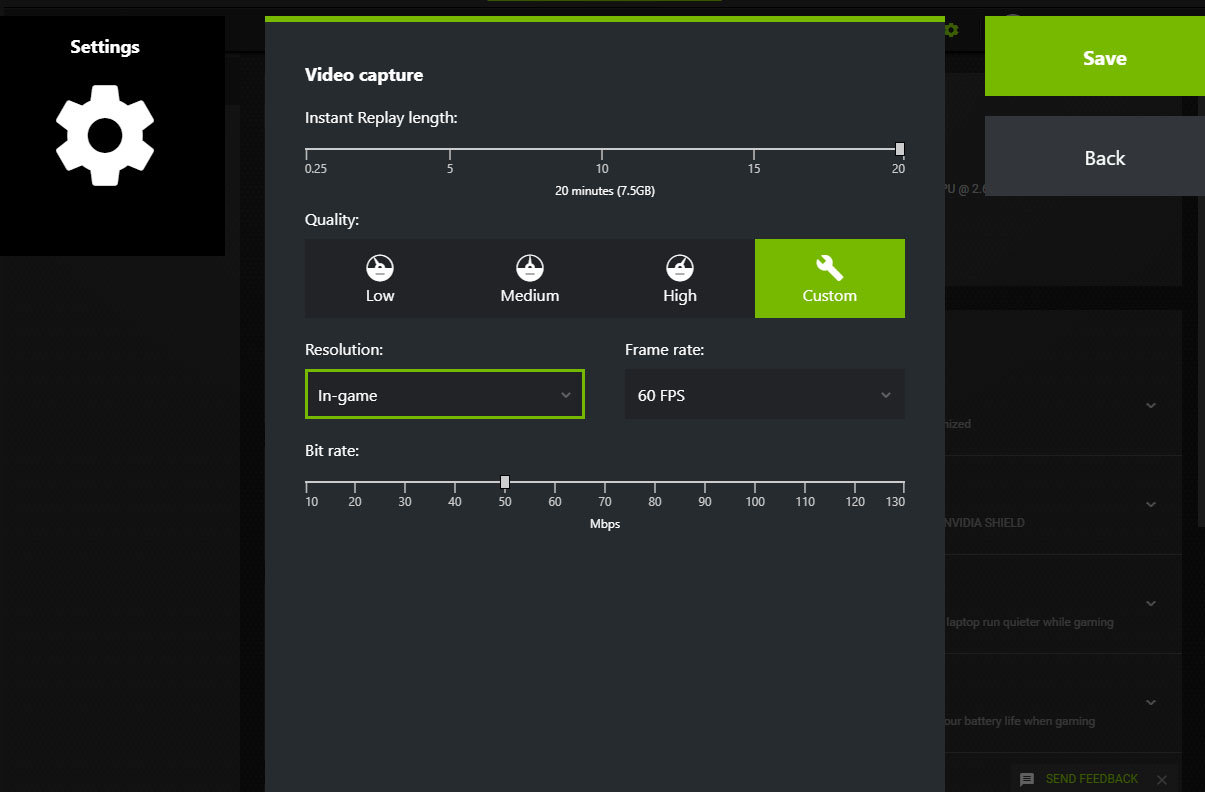The image size is (1205, 792).
Task: Click the large Settings gear icon
Action: pyautogui.click(x=105, y=135)
